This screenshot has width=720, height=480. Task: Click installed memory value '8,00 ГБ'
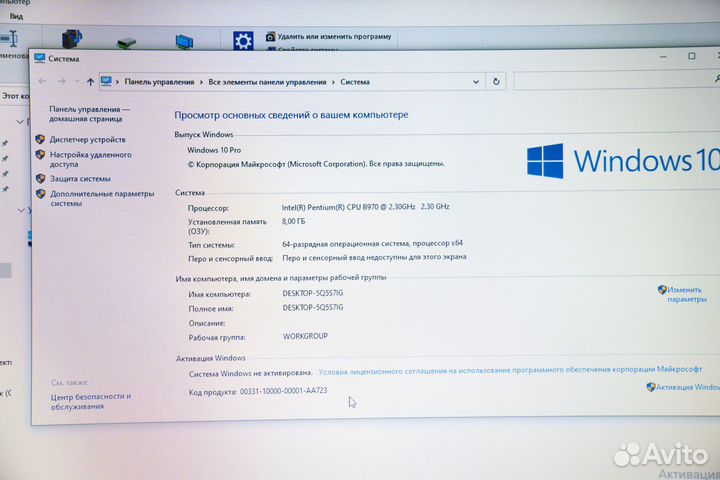[293, 221]
